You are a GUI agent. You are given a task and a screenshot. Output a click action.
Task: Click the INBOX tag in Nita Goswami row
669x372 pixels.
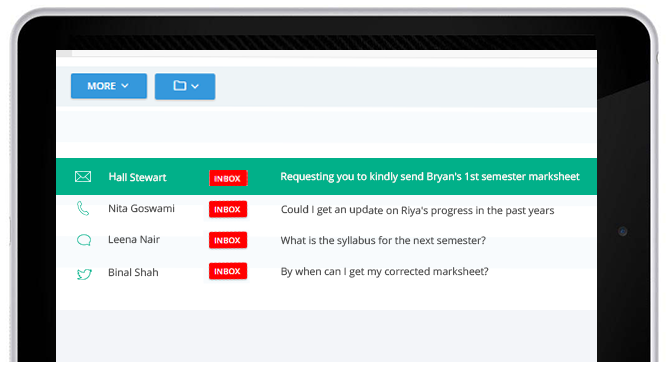(x=228, y=209)
